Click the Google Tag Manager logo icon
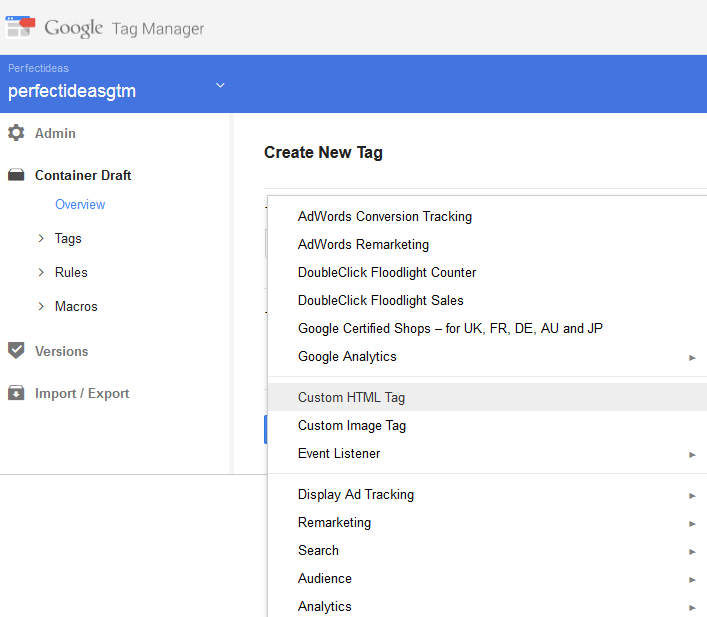This screenshot has height=617, width=707. pos(20,27)
